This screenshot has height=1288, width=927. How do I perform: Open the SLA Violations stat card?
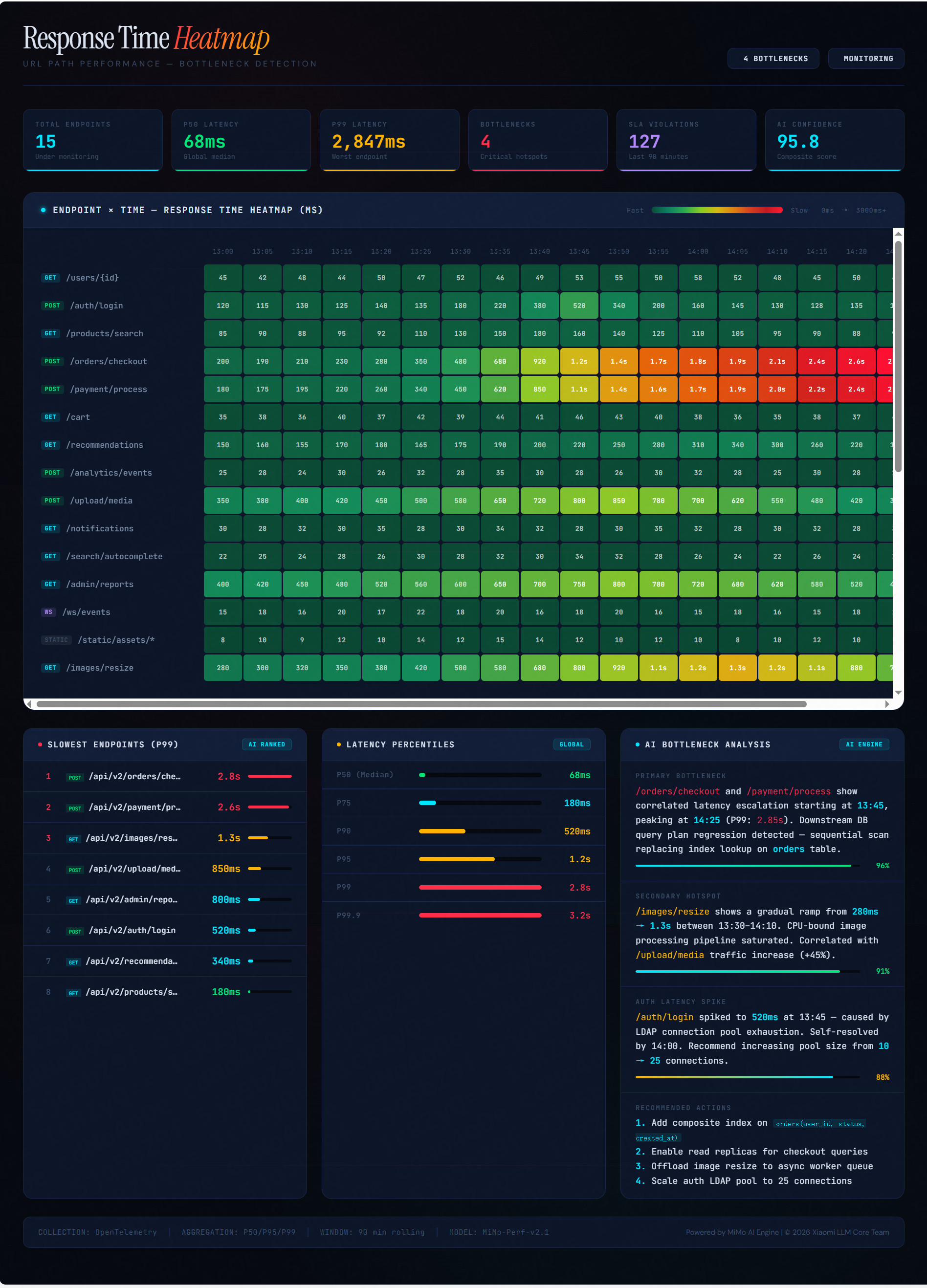click(686, 140)
